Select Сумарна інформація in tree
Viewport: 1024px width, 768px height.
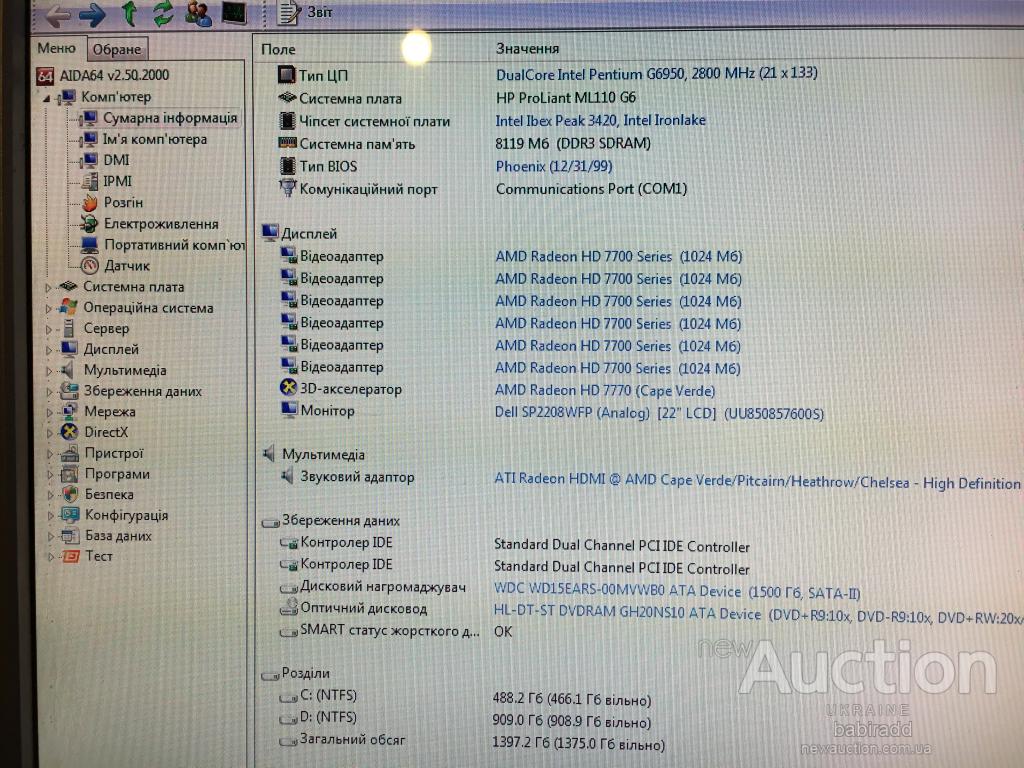170,118
